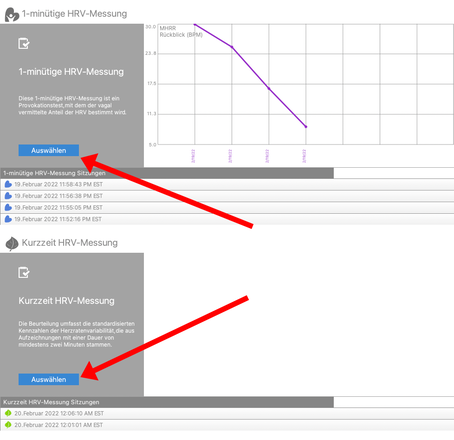Viewport: 454px width, 440px height.
Task: Click the heart icon beside 1-minütige HRV-Messung heading
Action: coord(12,14)
